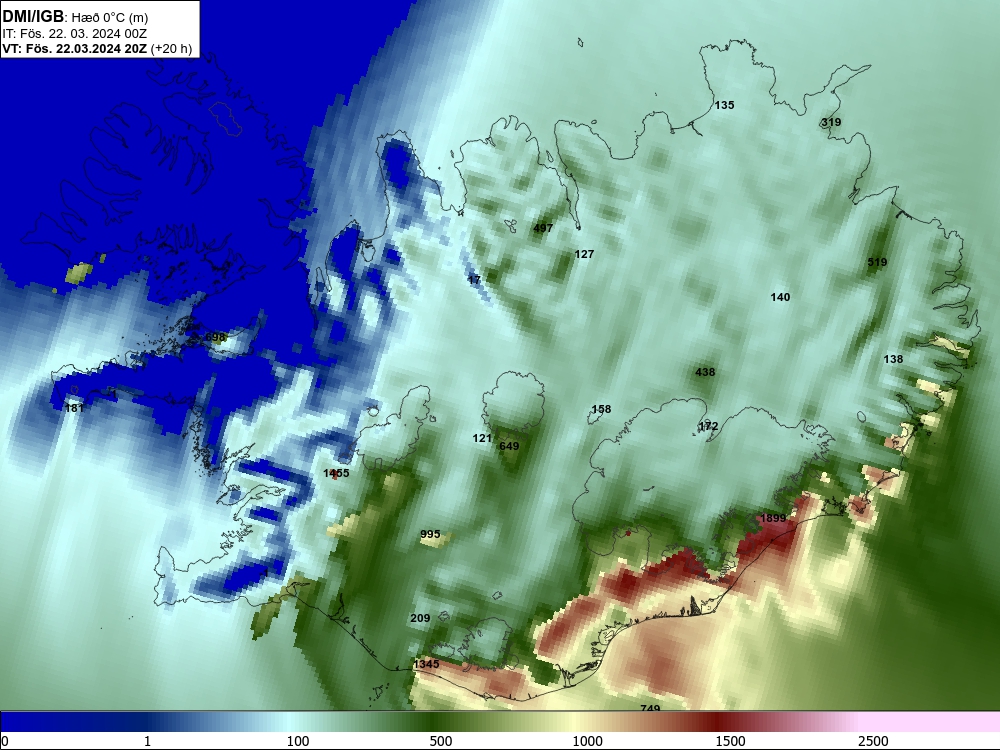Click the map value 438
The height and width of the screenshot is (750, 1000).
tap(705, 372)
